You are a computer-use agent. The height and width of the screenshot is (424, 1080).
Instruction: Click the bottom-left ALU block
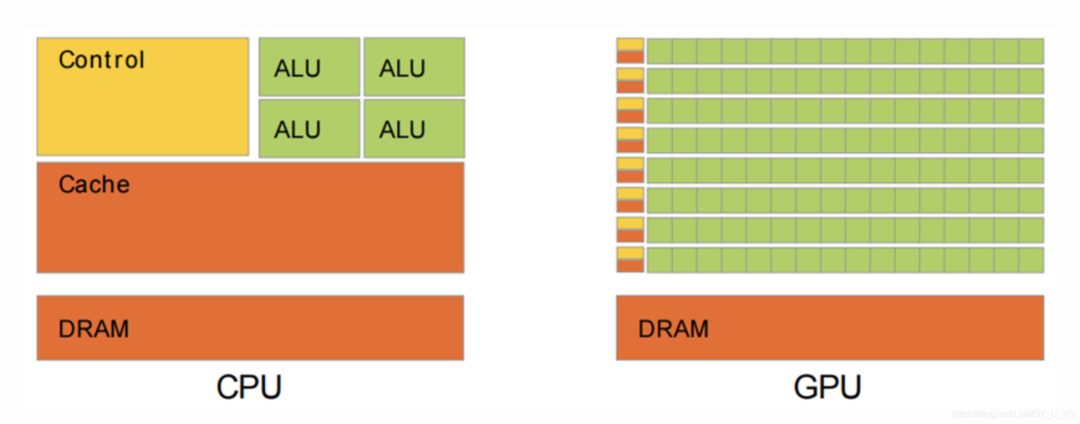(x=309, y=127)
